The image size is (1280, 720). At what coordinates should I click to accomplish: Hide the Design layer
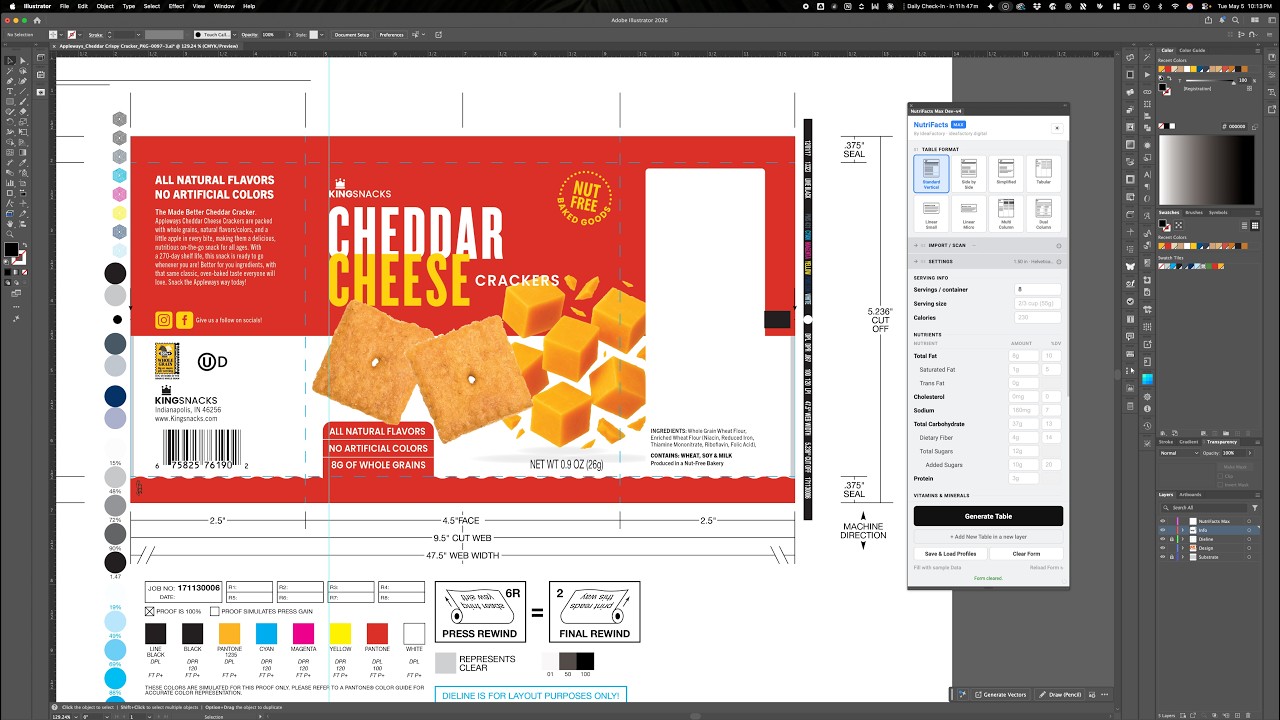pyautogui.click(x=1162, y=548)
